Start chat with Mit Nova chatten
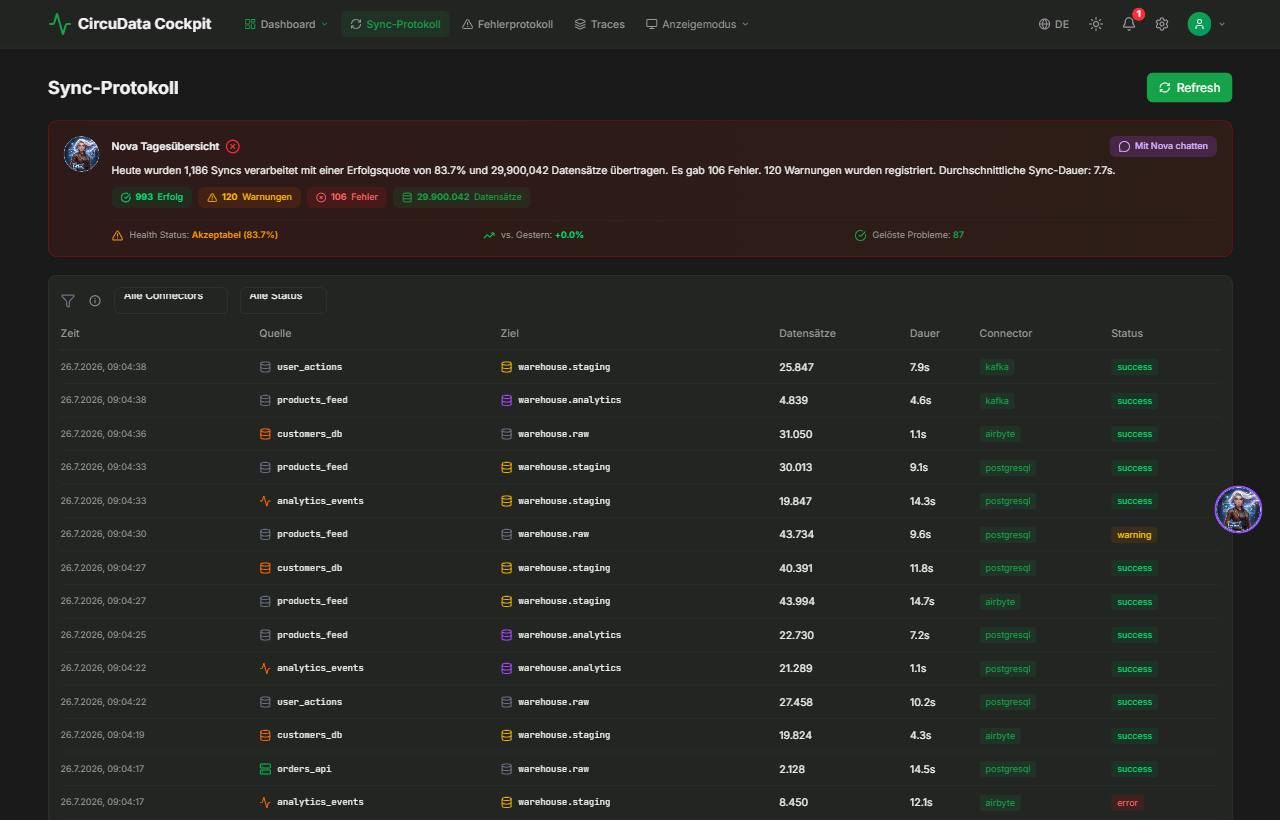The width and height of the screenshot is (1280, 820). (x=1163, y=146)
